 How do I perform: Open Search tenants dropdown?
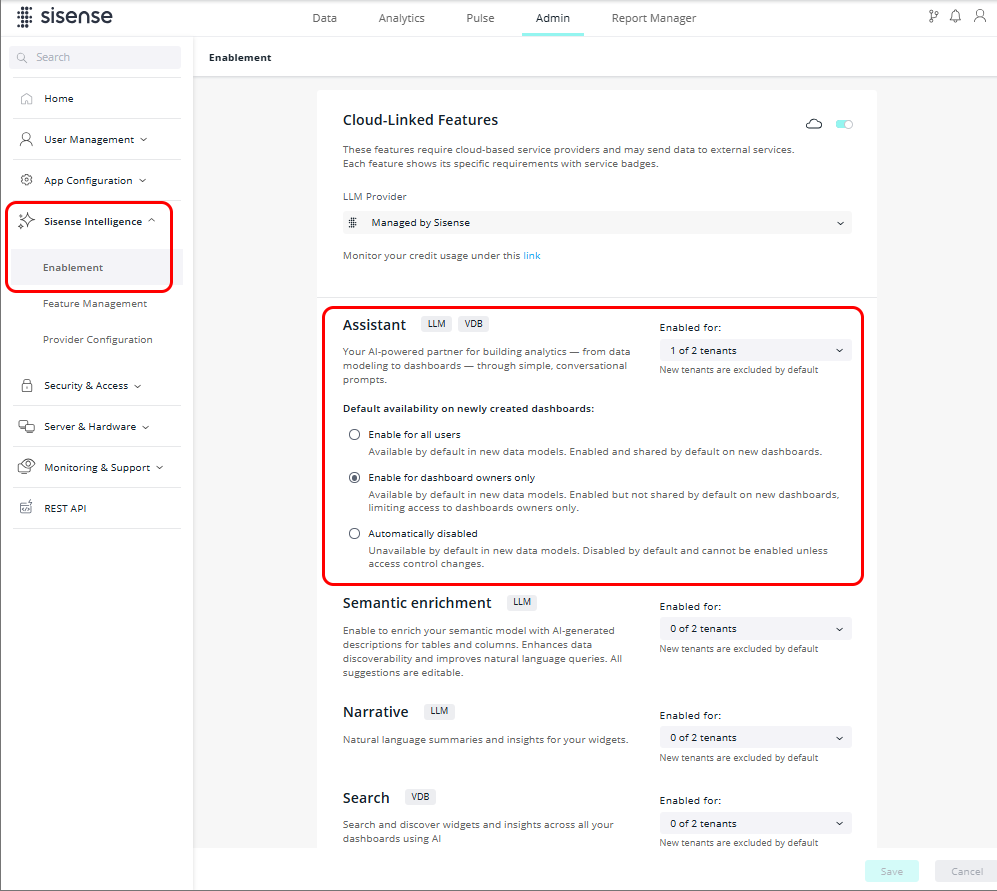point(755,824)
